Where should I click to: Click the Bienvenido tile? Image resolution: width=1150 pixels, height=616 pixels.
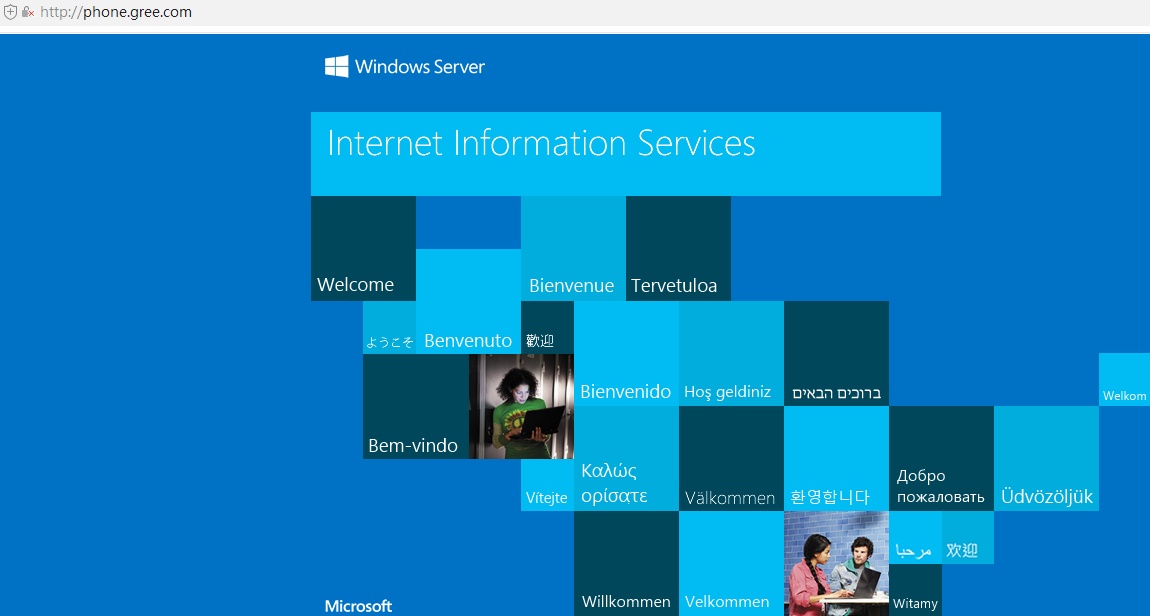[x=626, y=353]
